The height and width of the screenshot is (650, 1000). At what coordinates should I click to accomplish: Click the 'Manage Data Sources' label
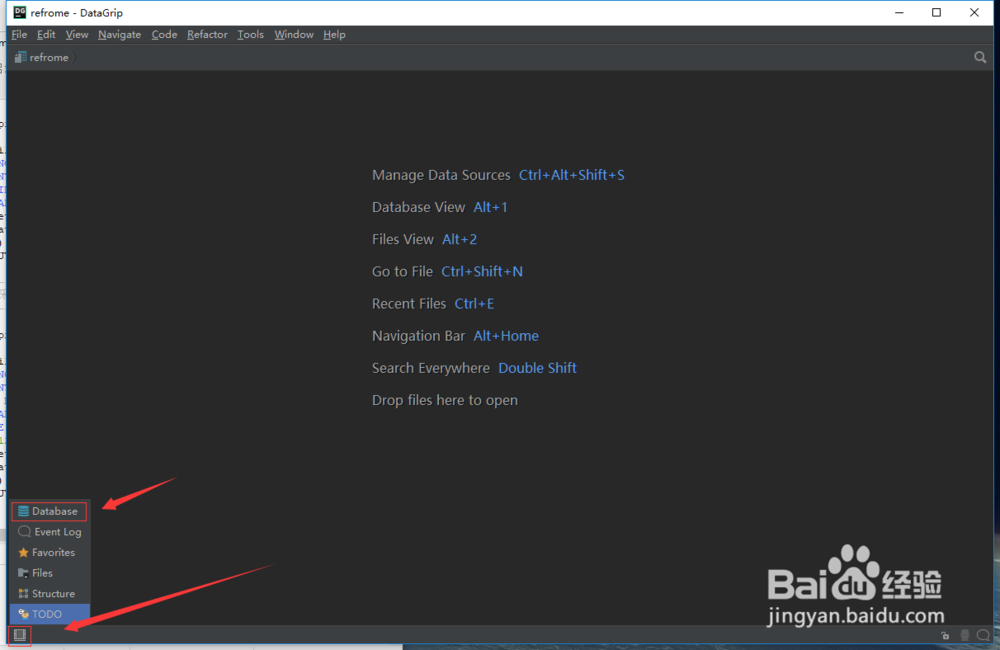point(441,175)
